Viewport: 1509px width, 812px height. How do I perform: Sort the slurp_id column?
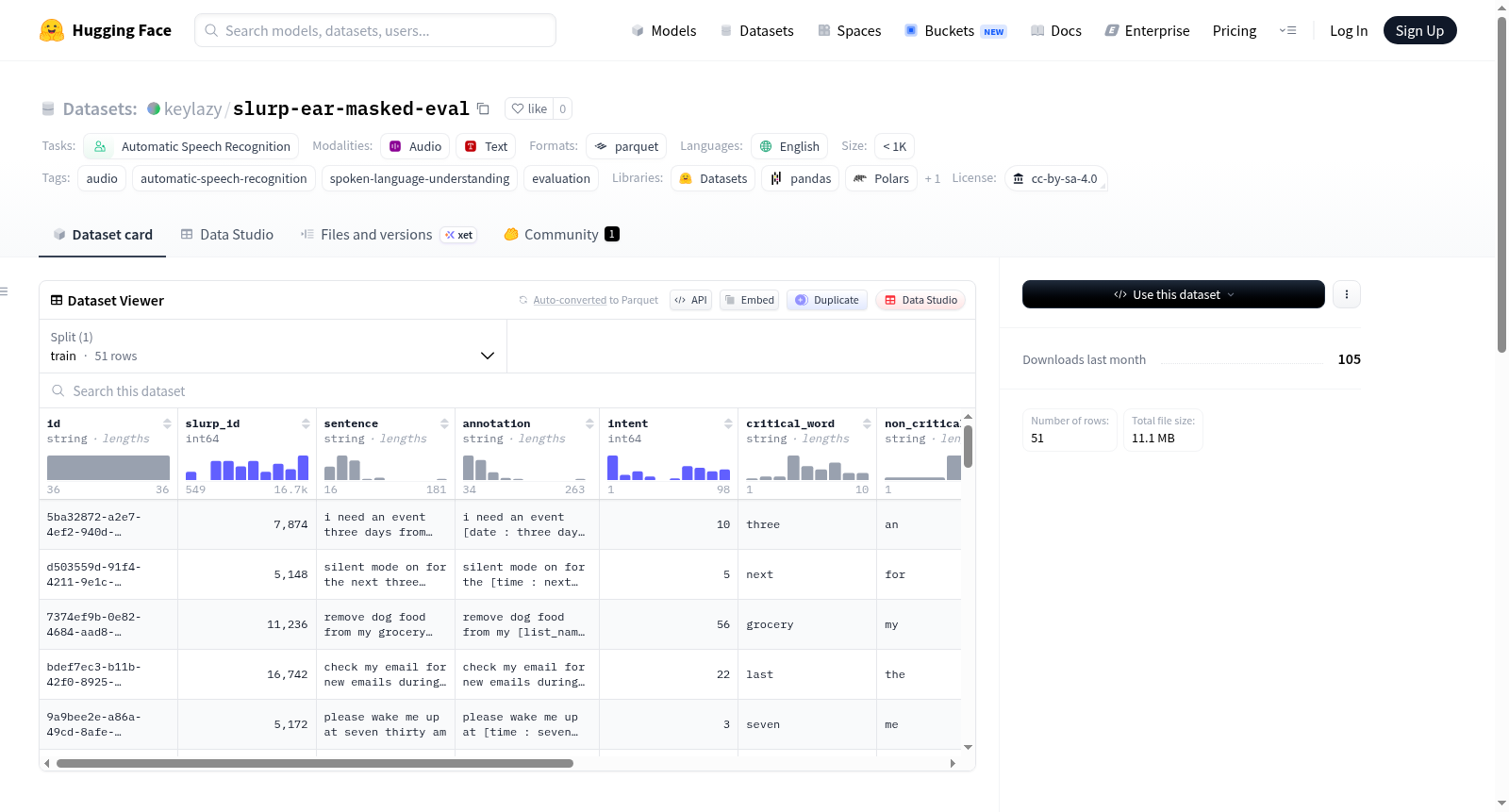tap(306, 423)
